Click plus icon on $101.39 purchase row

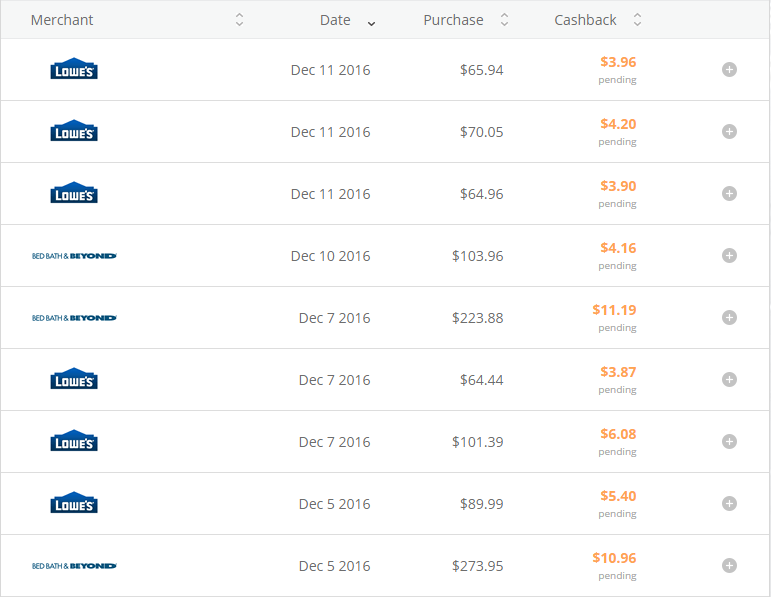pos(729,442)
